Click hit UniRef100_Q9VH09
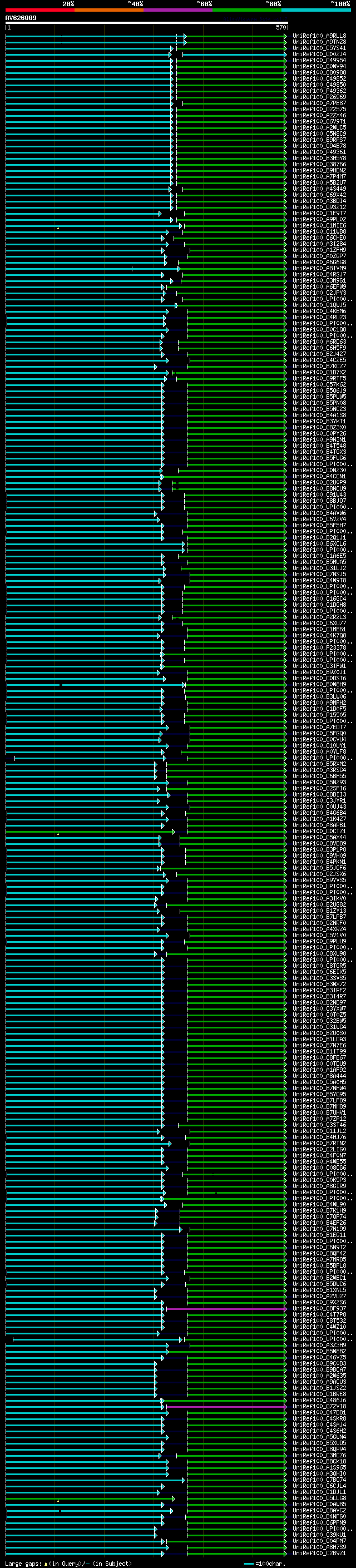This screenshot has height=1568, width=356. (x=319, y=856)
